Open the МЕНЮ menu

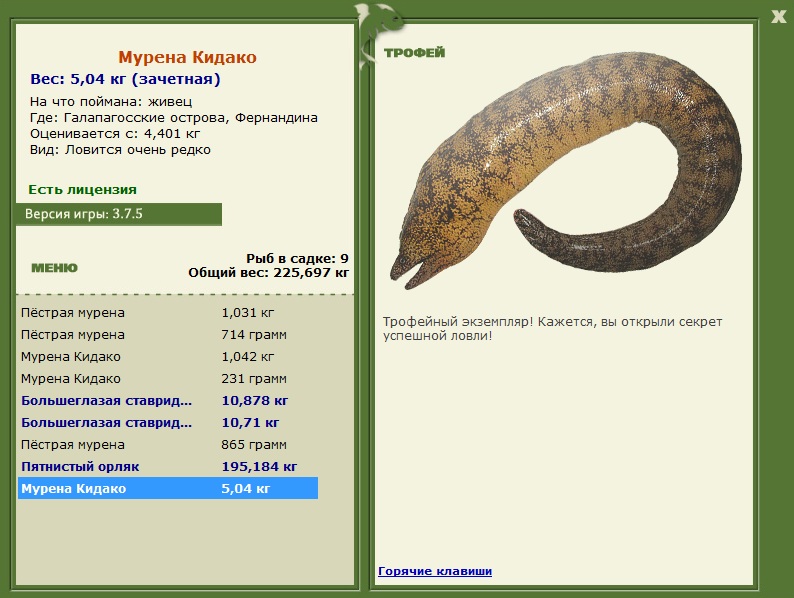pyautogui.click(x=55, y=268)
